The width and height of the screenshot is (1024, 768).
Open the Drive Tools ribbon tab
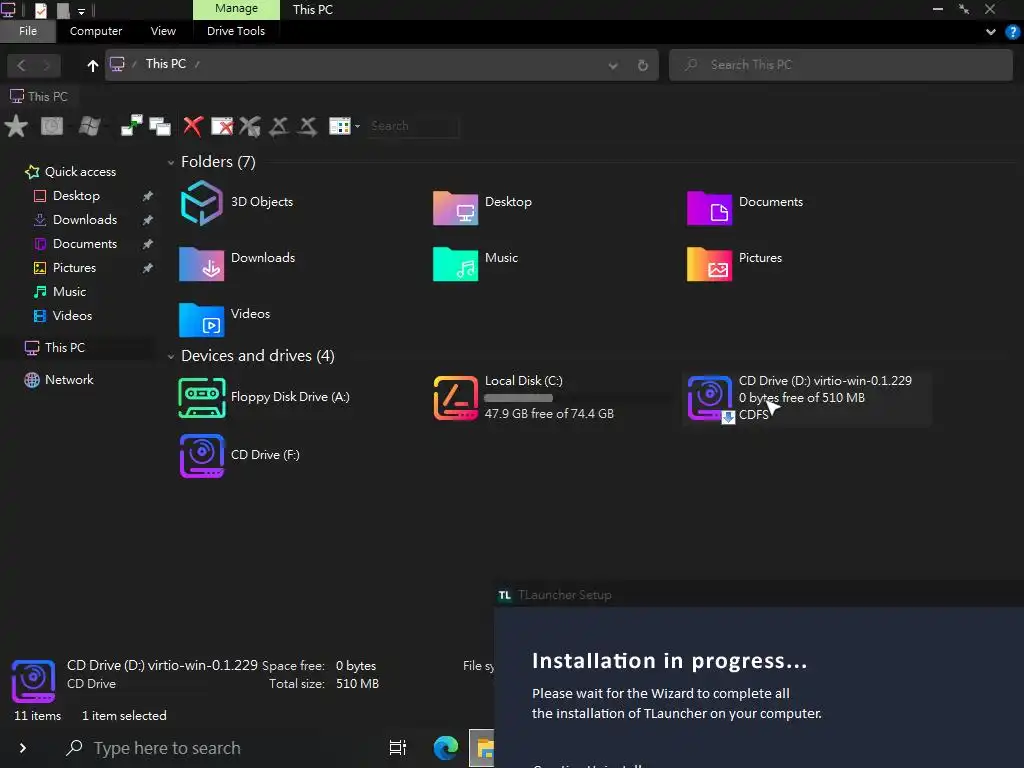click(236, 31)
